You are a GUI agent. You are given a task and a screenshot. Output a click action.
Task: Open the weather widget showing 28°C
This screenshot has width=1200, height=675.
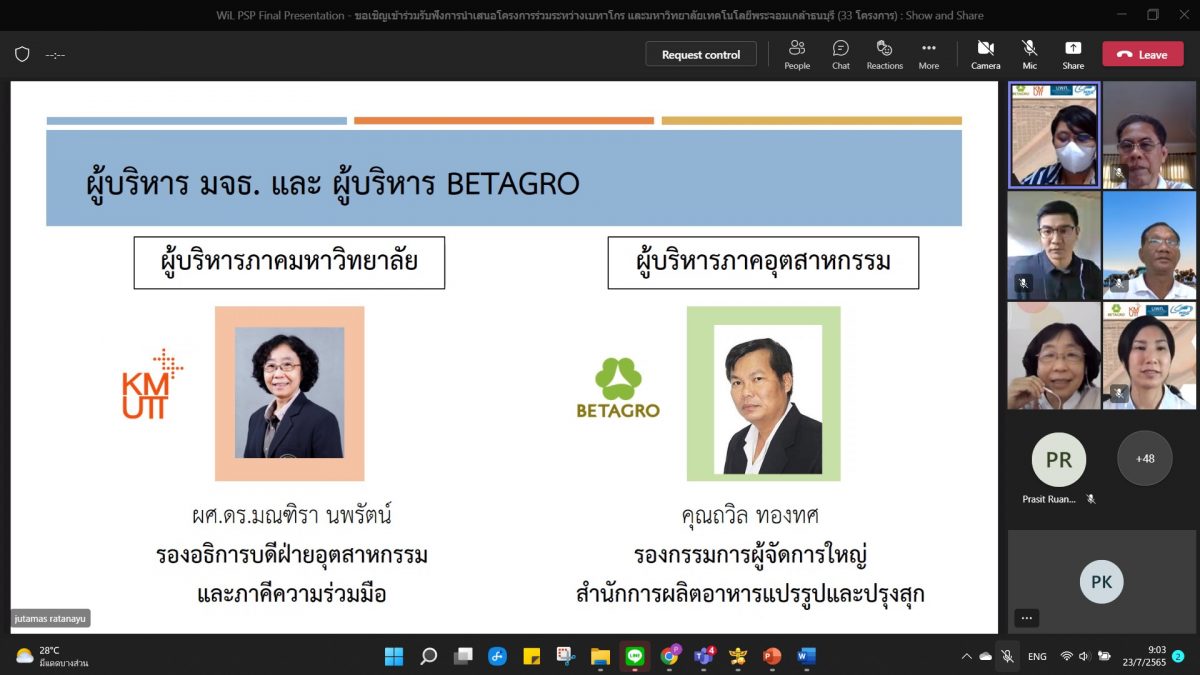click(x=51, y=656)
